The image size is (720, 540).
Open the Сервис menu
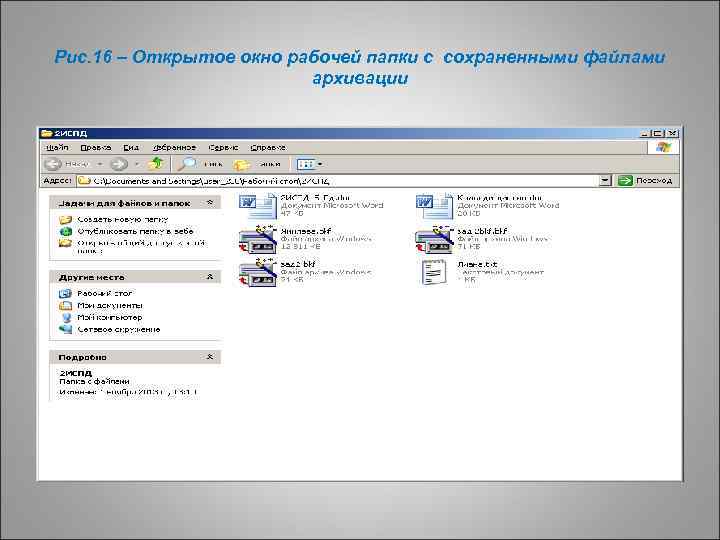(223, 147)
